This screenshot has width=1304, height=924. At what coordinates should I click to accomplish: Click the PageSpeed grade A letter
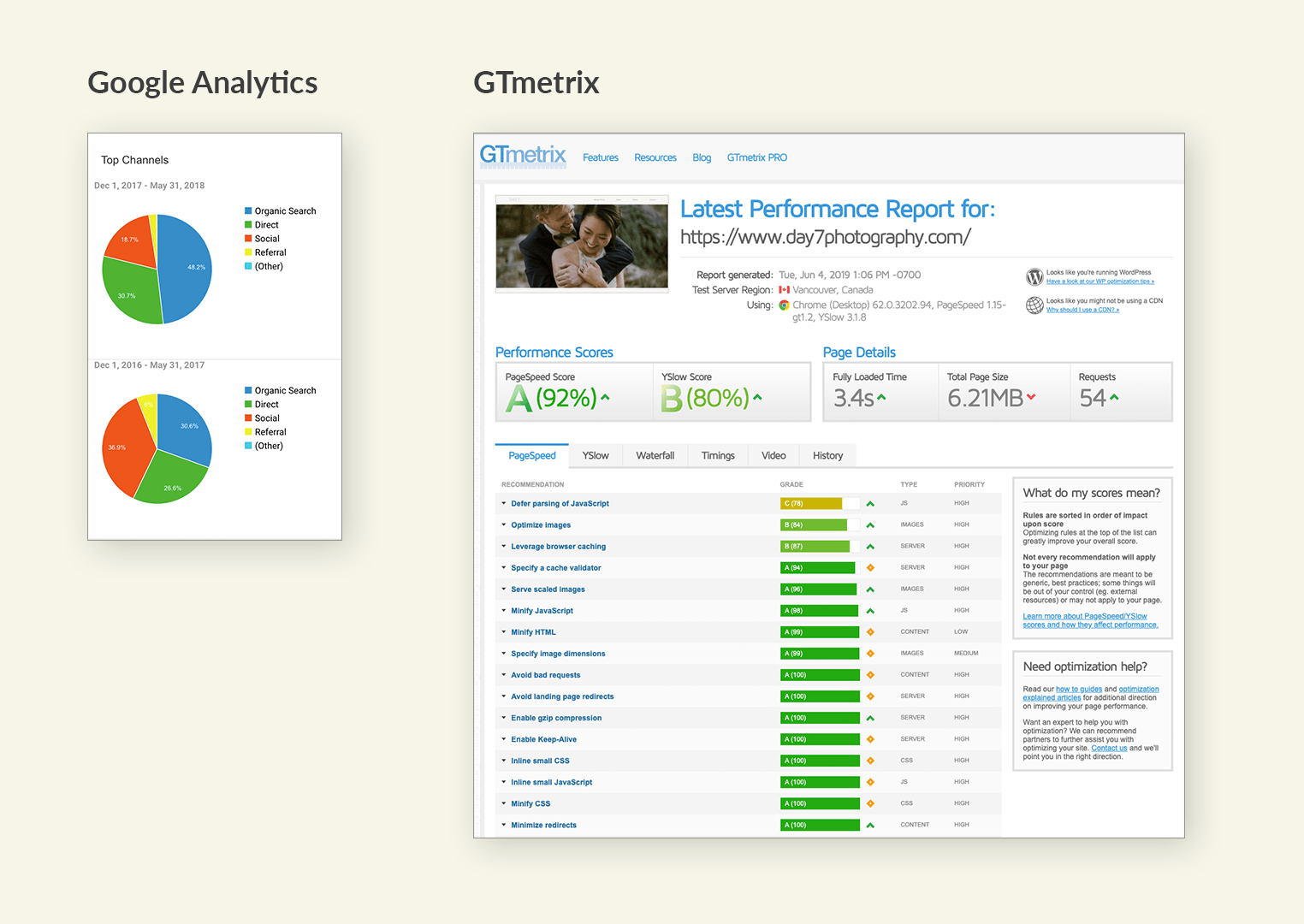pos(519,399)
